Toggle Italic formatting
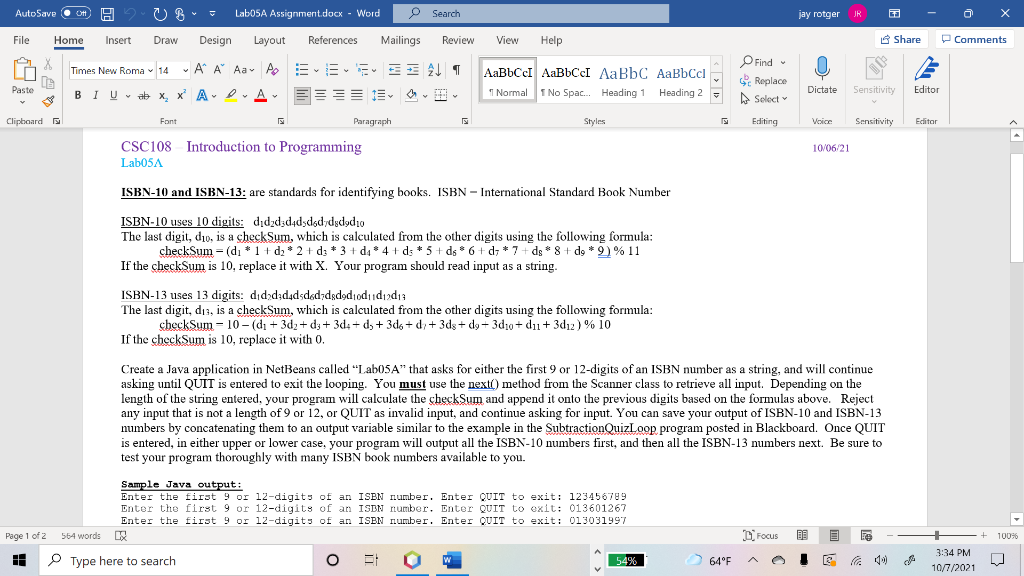 pos(95,95)
